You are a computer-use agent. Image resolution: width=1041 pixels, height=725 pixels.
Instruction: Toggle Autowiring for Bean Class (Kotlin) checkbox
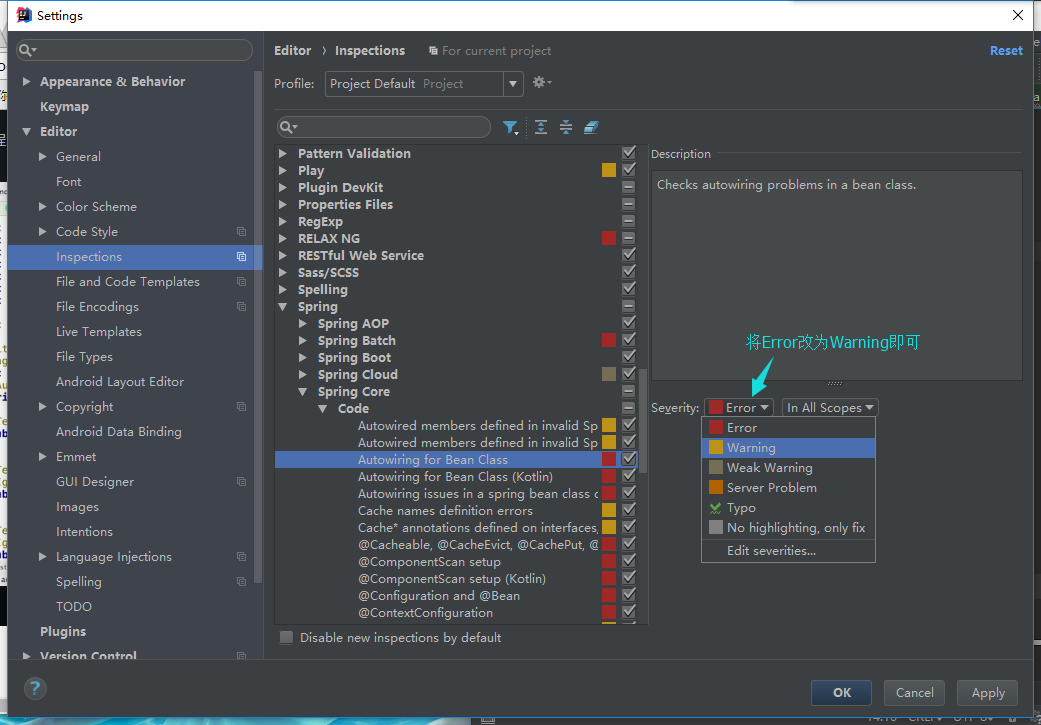629,477
